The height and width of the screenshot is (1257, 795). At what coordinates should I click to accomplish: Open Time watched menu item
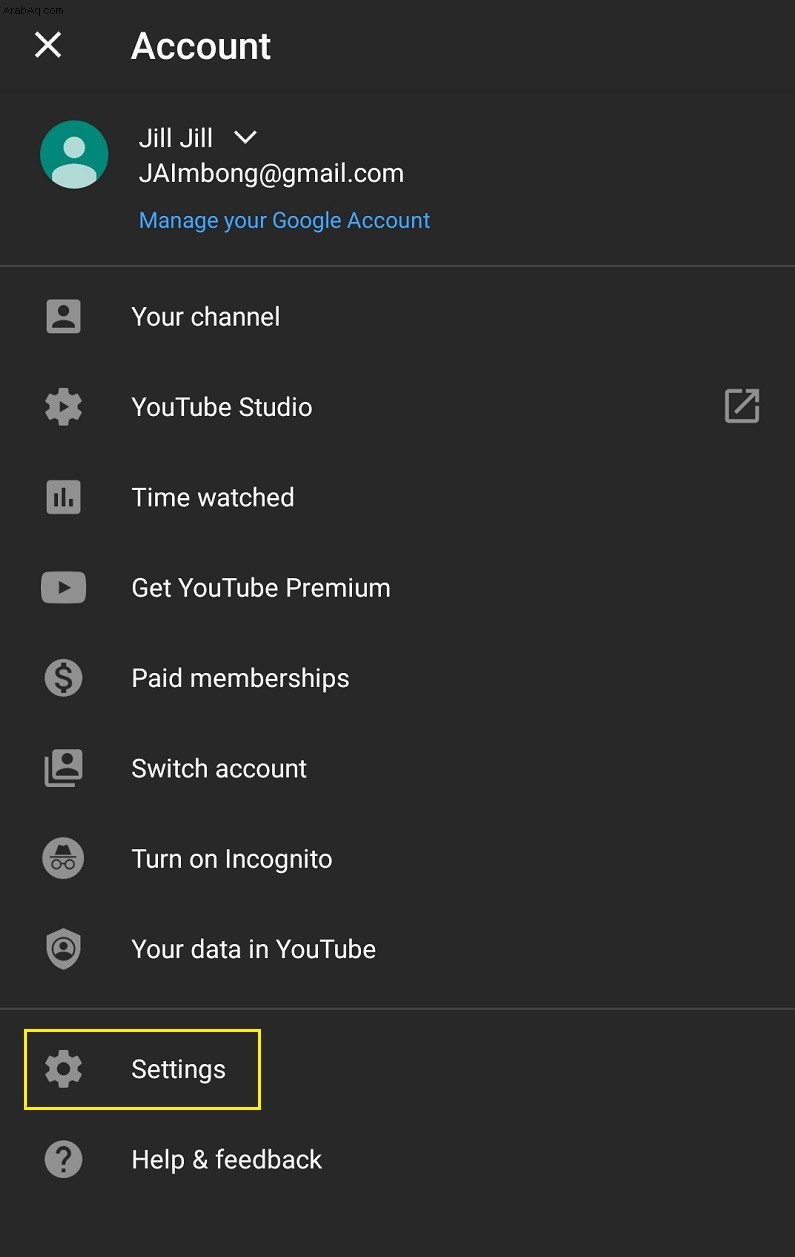click(x=397, y=497)
